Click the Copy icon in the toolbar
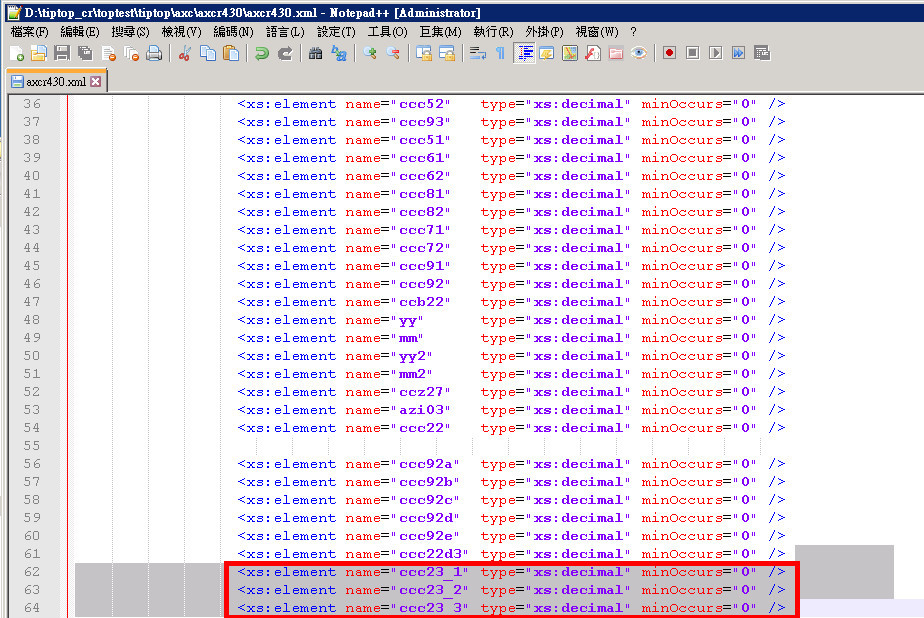This screenshot has height=618, width=924. coord(207,54)
